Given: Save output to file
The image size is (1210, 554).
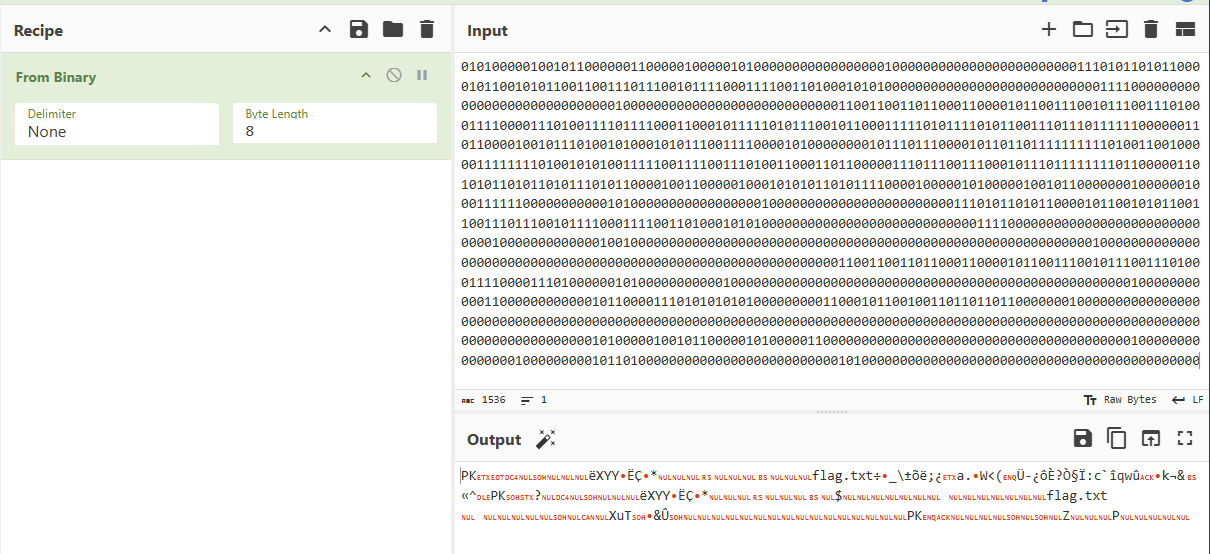Looking at the screenshot, I should (x=1082, y=438).
